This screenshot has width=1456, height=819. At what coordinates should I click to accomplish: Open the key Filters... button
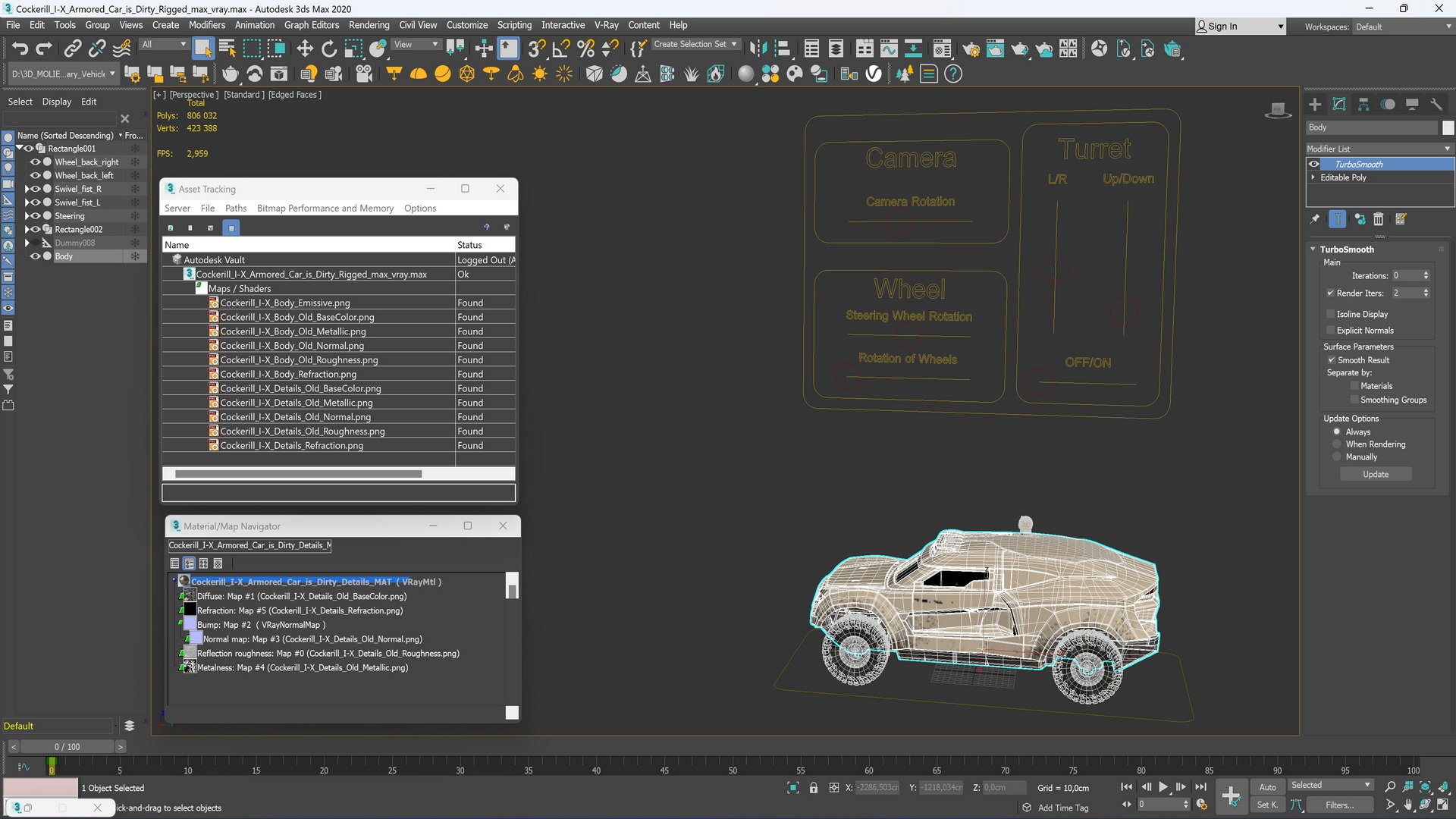(x=1339, y=805)
